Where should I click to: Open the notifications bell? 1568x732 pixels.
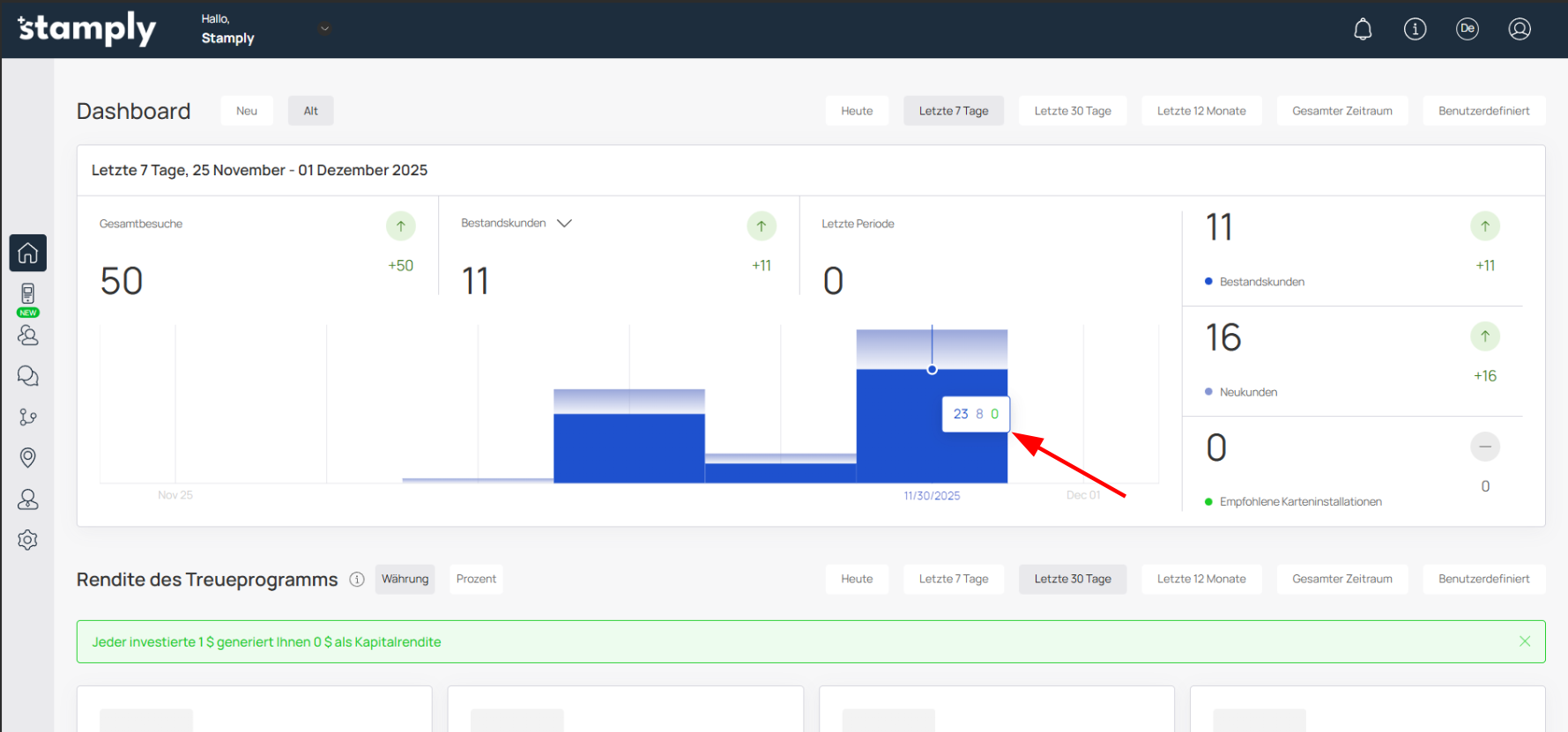coord(1363,29)
